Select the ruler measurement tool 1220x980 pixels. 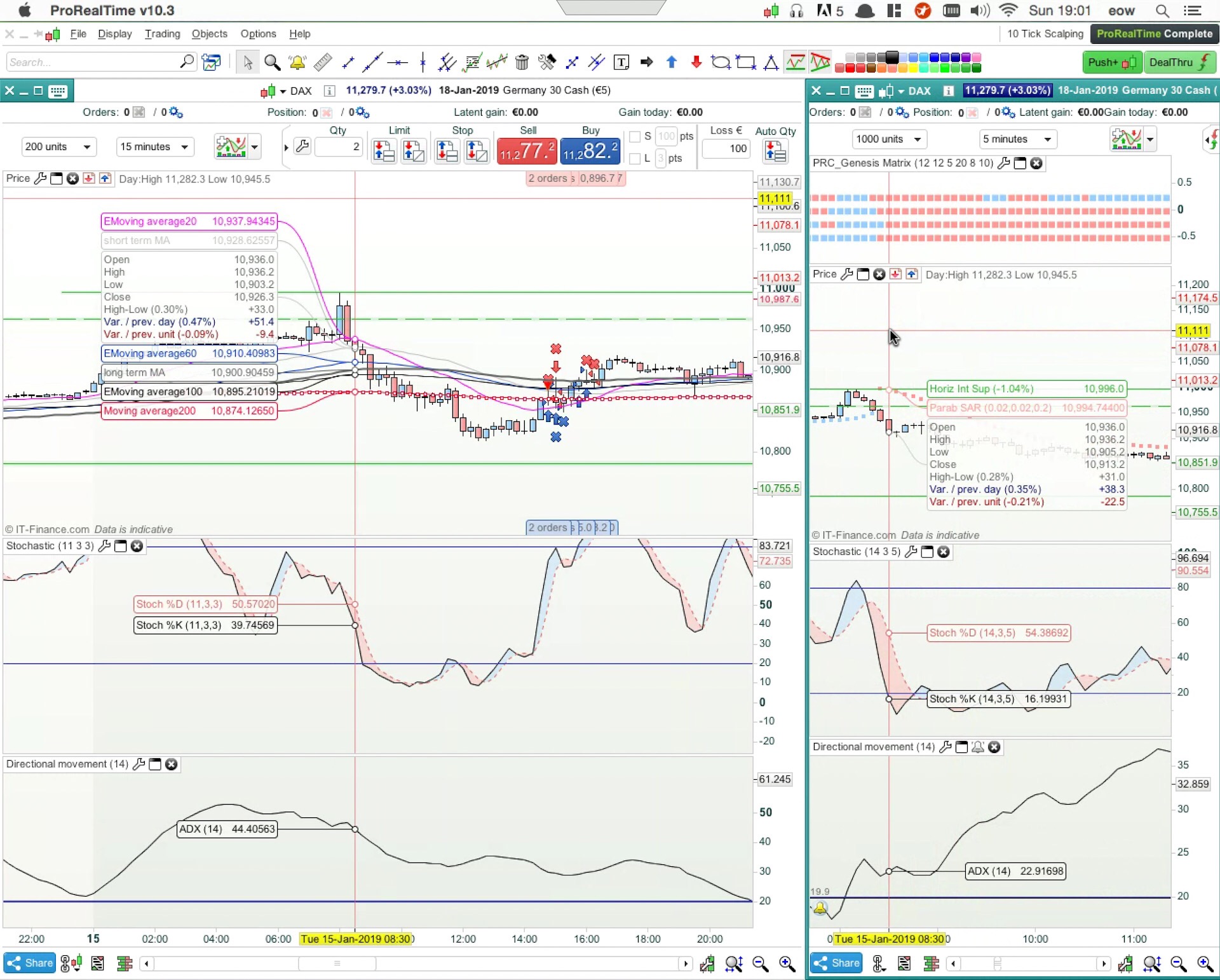pos(322,62)
